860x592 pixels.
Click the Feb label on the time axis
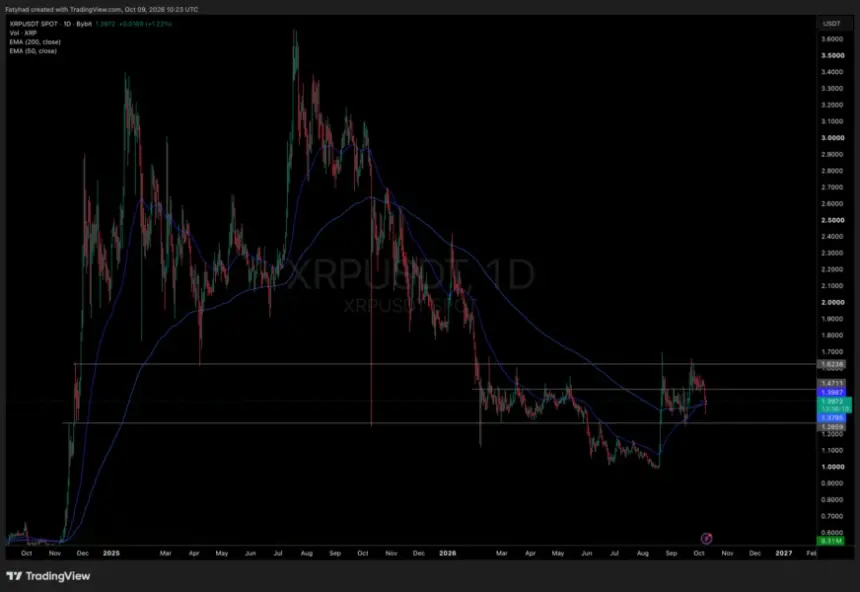click(811, 553)
